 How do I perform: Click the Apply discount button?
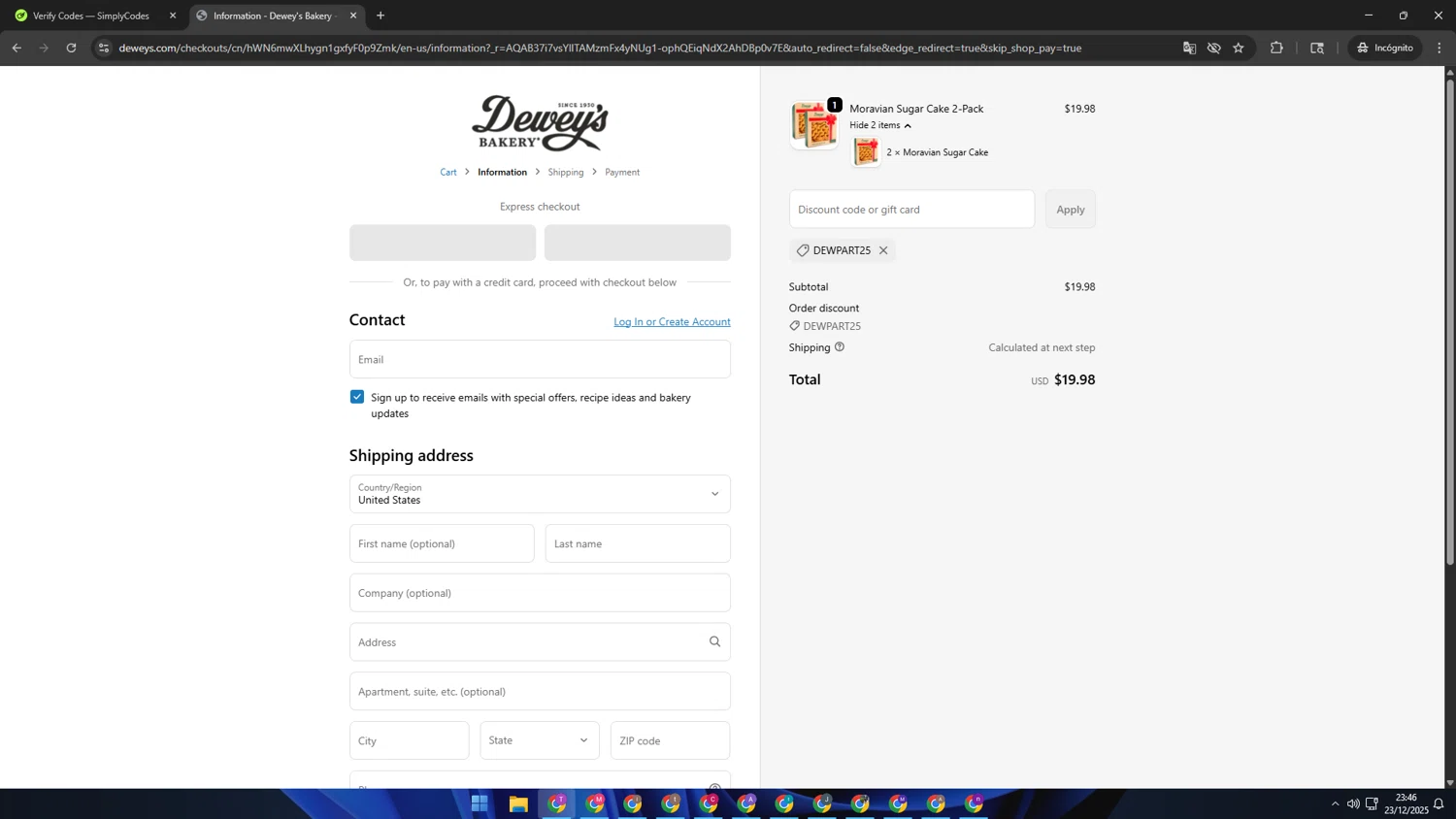coord(1071,210)
